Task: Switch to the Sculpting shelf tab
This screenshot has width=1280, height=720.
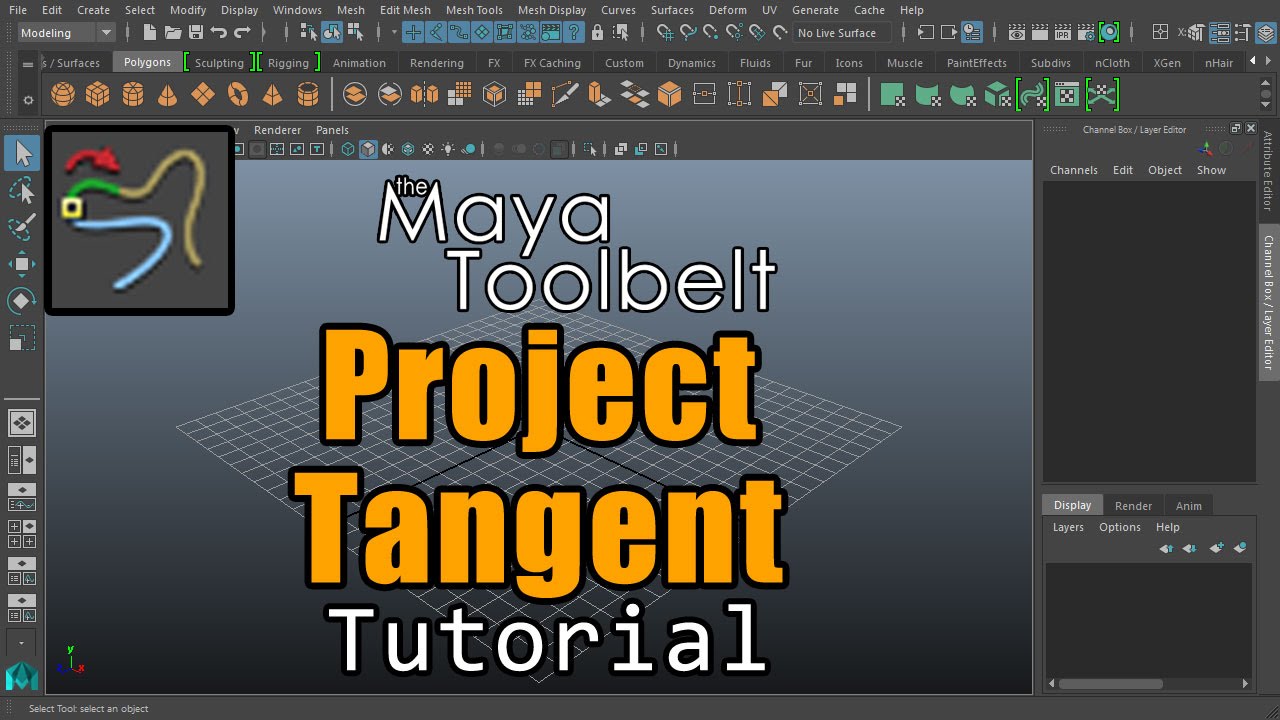Action: [219, 63]
